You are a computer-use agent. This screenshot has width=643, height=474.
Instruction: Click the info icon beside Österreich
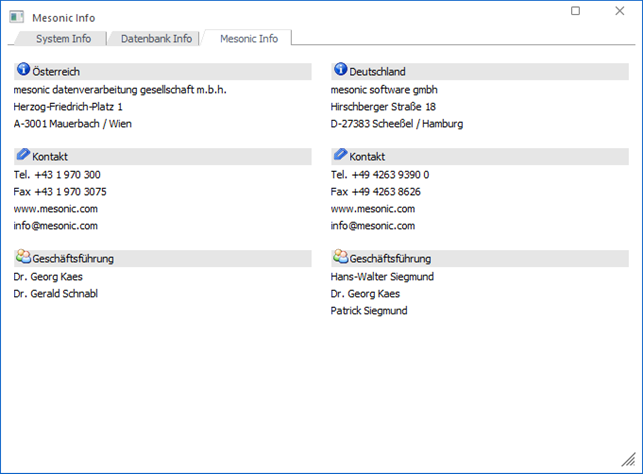coord(23,70)
